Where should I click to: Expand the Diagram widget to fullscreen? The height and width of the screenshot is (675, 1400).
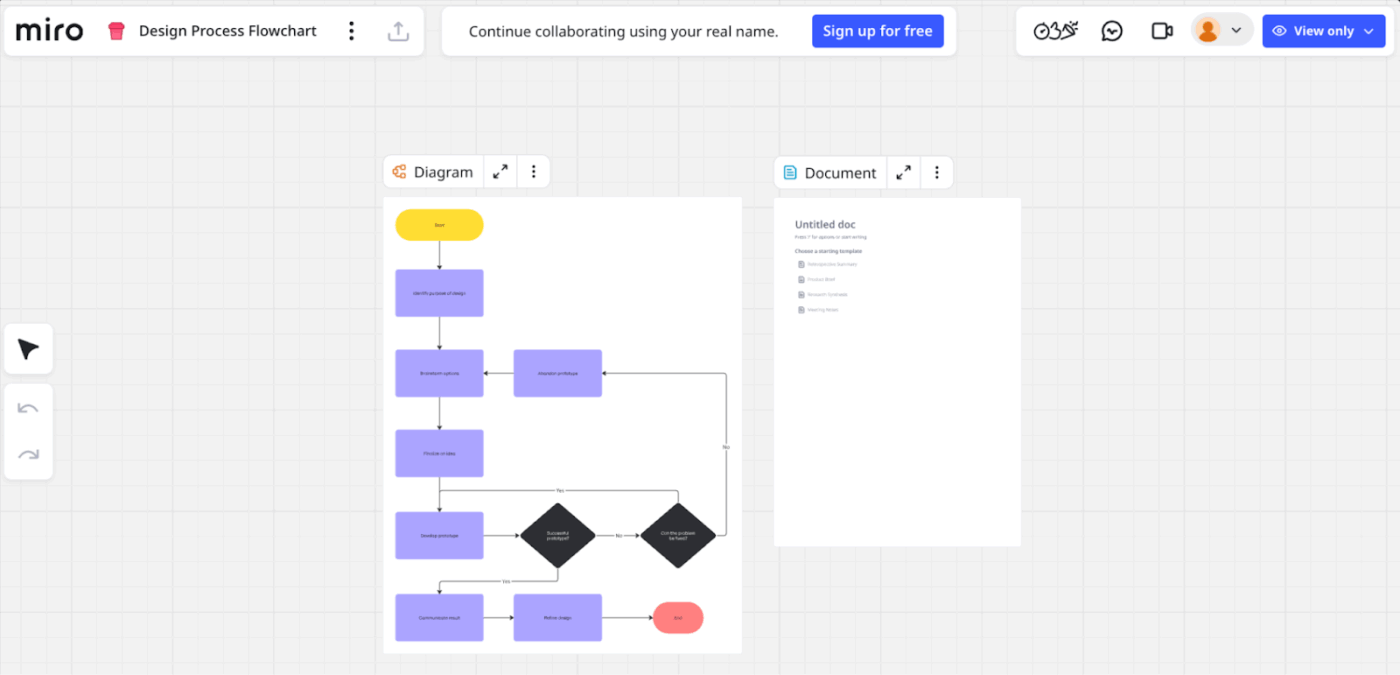499,171
